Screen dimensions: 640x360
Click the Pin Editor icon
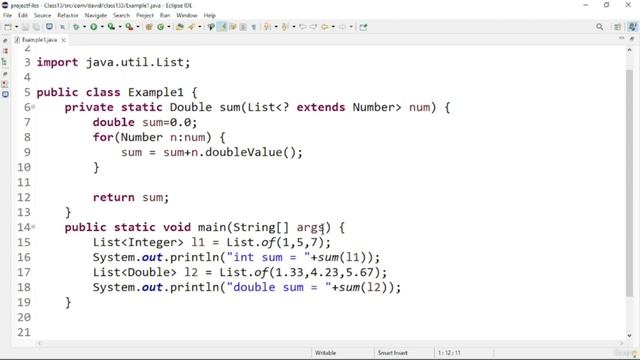point(363,27)
